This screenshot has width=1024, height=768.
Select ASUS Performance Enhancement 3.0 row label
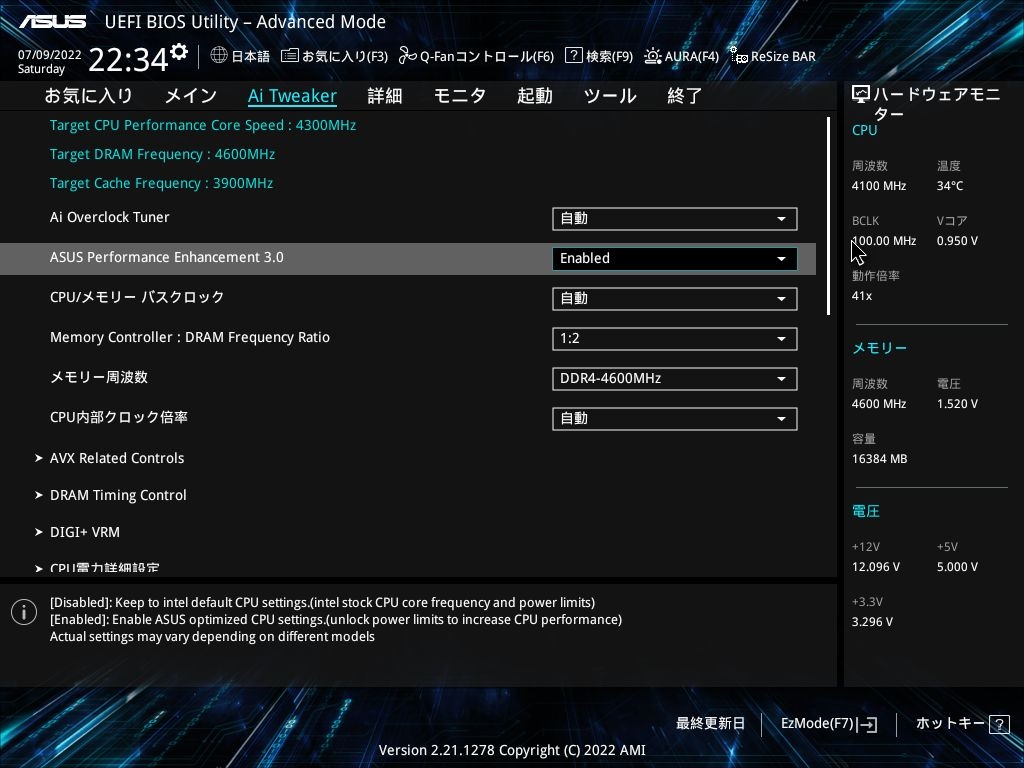[x=167, y=257]
